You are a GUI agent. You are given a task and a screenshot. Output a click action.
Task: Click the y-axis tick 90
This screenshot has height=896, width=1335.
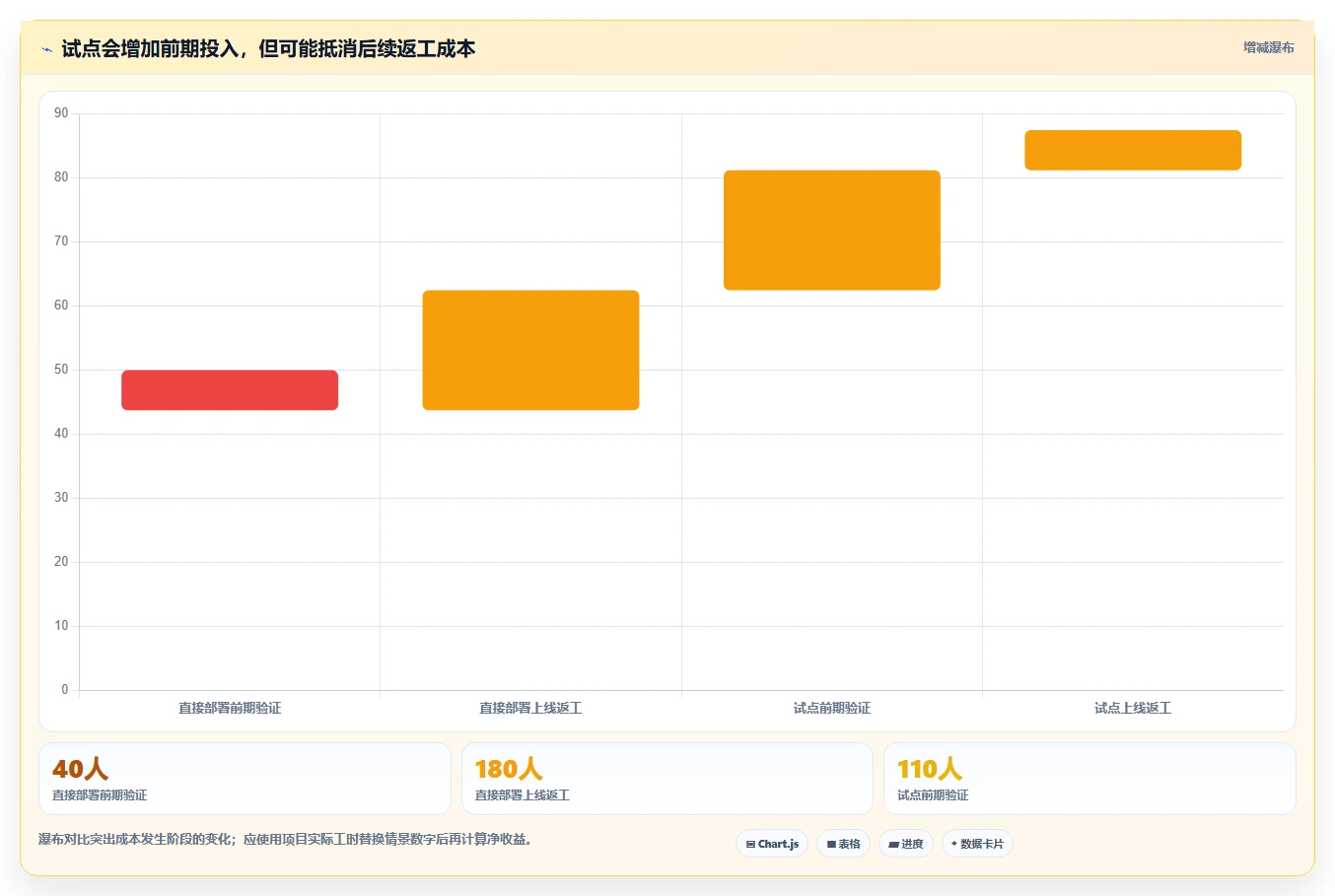pos(61,113)
